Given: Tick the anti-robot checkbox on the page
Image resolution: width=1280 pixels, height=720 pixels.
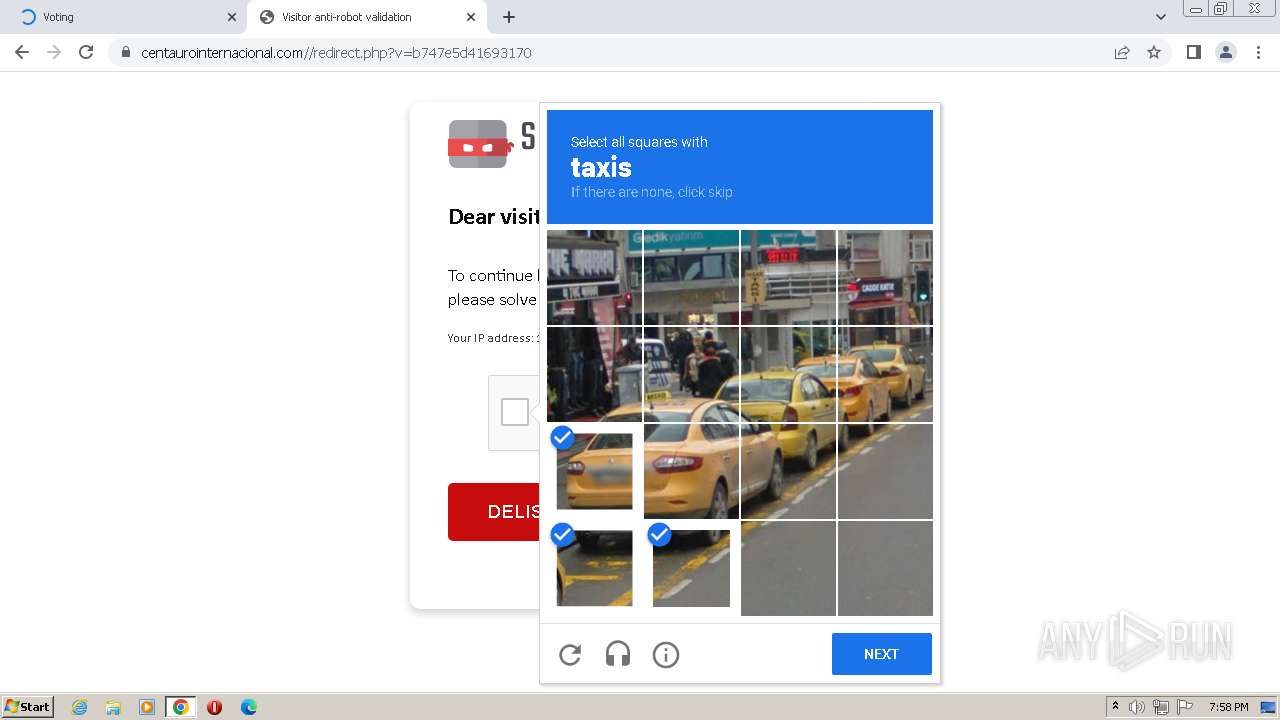Looking at the screenshot, I should click(515, 412).
